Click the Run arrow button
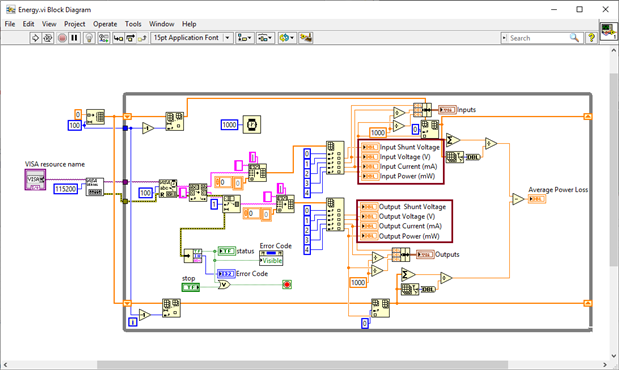The height and width of the screenshot is (370, 619). click(35, 38)
